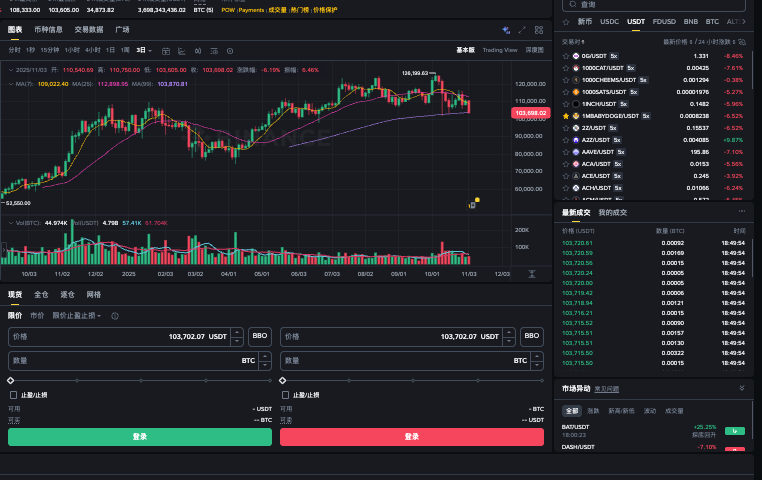The width and height of the screenshot is (762, 480).
Task: Switch chart to Trading View
Action: [x=499, y=49]
